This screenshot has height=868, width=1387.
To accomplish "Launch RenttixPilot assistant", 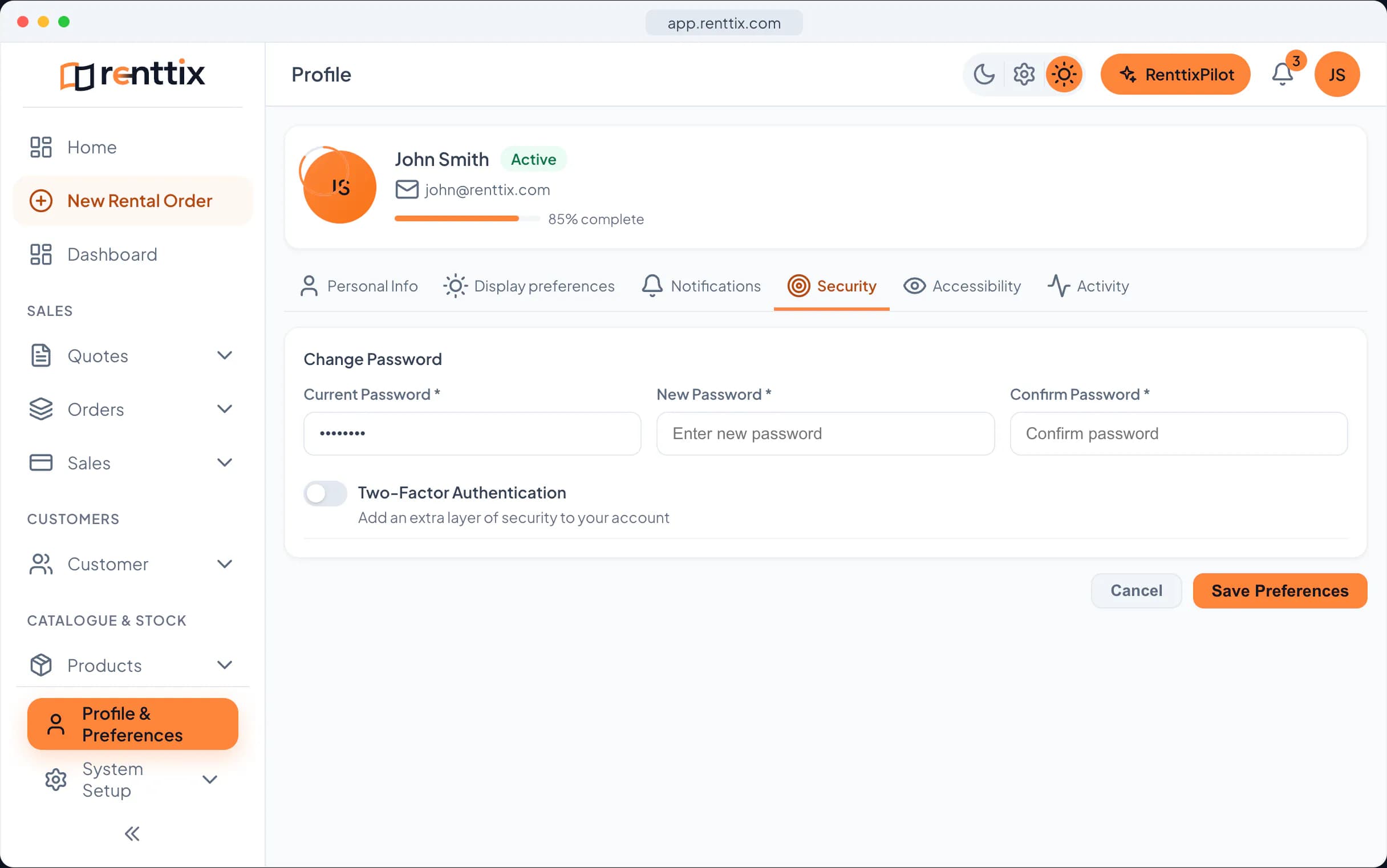I will [x=1175, y=75].
